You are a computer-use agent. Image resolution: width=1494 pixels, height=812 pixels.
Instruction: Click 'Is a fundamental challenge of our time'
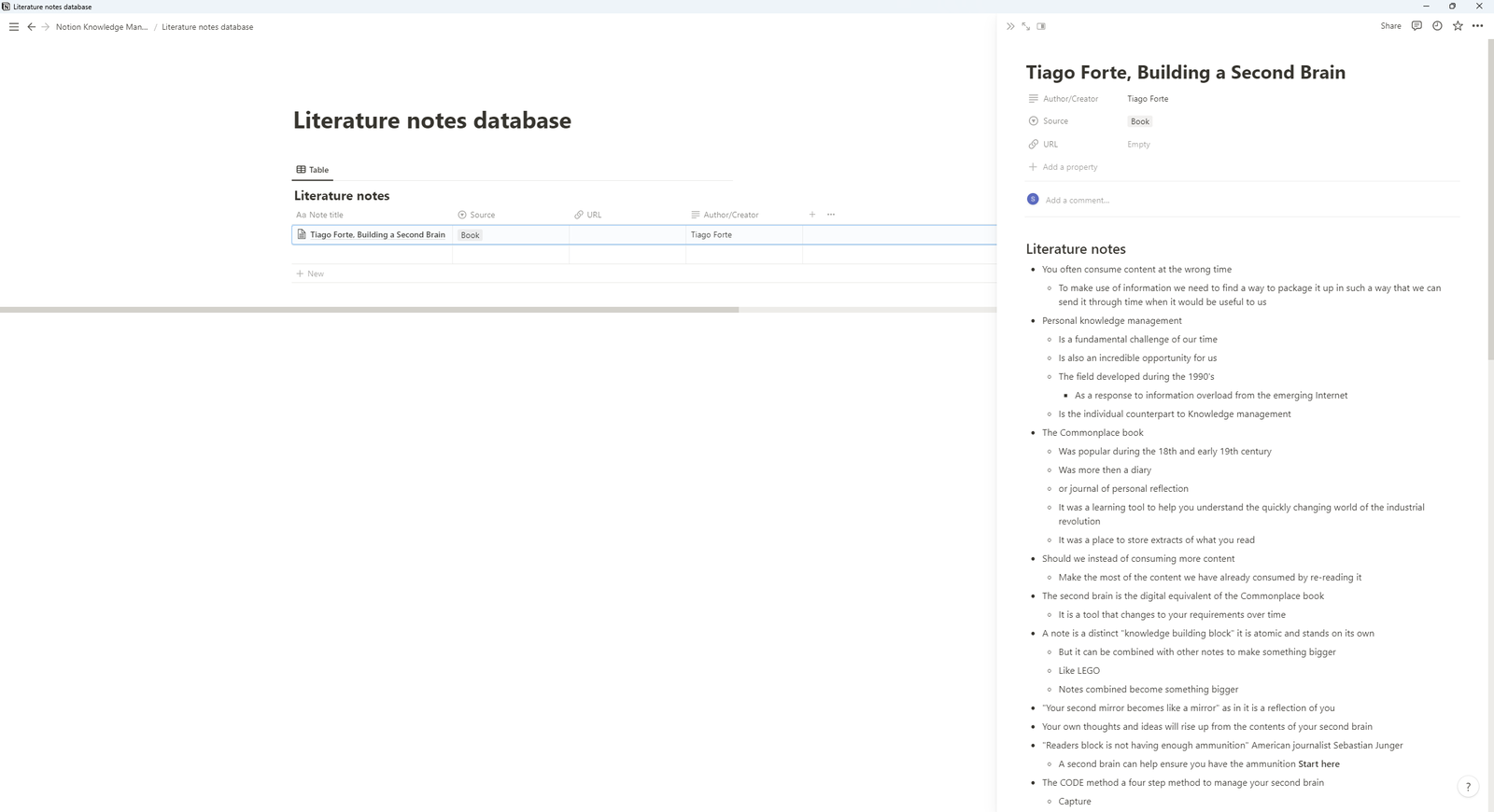pos(1137,340)
